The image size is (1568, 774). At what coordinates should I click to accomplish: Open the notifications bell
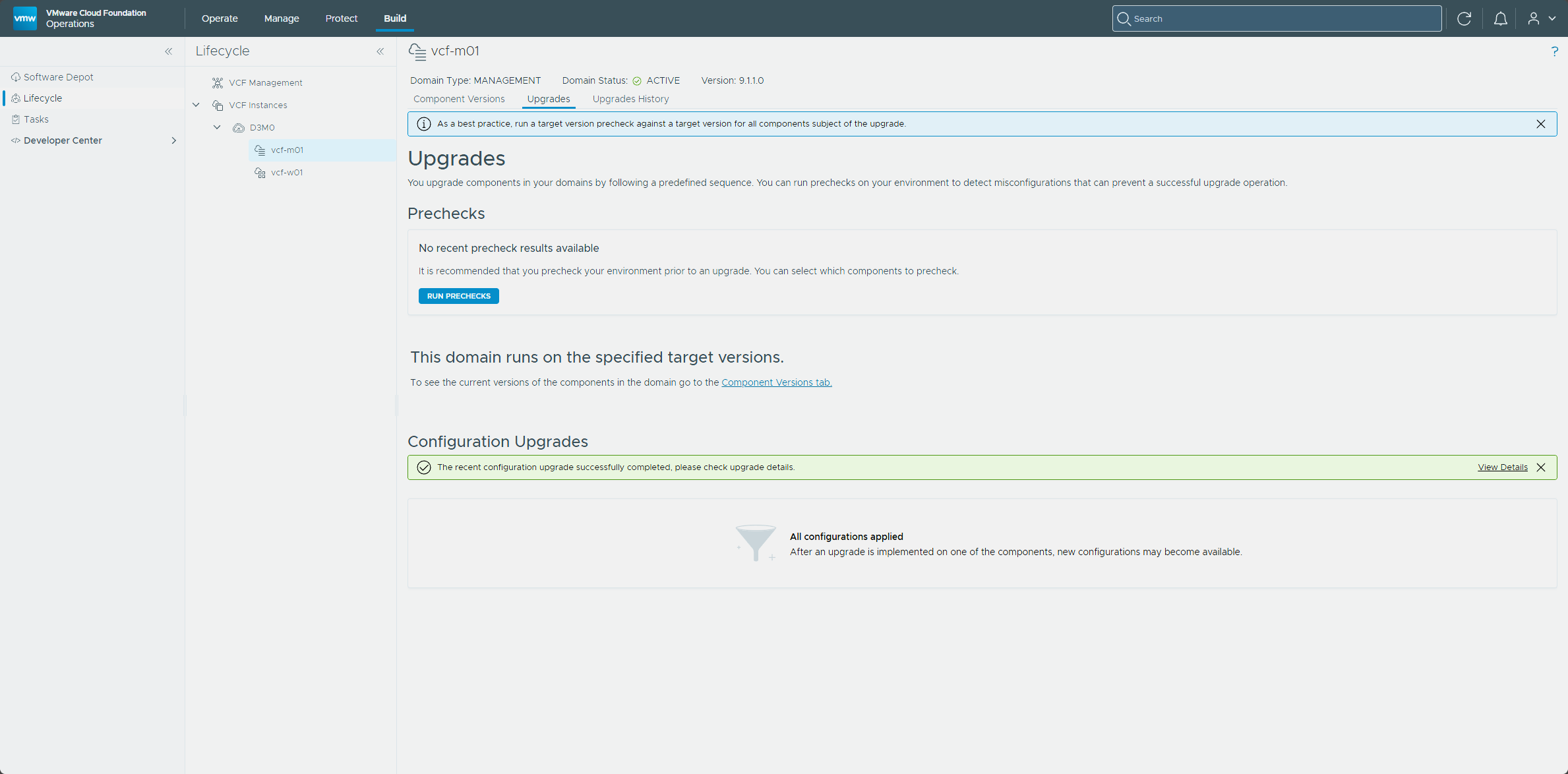1501,18
